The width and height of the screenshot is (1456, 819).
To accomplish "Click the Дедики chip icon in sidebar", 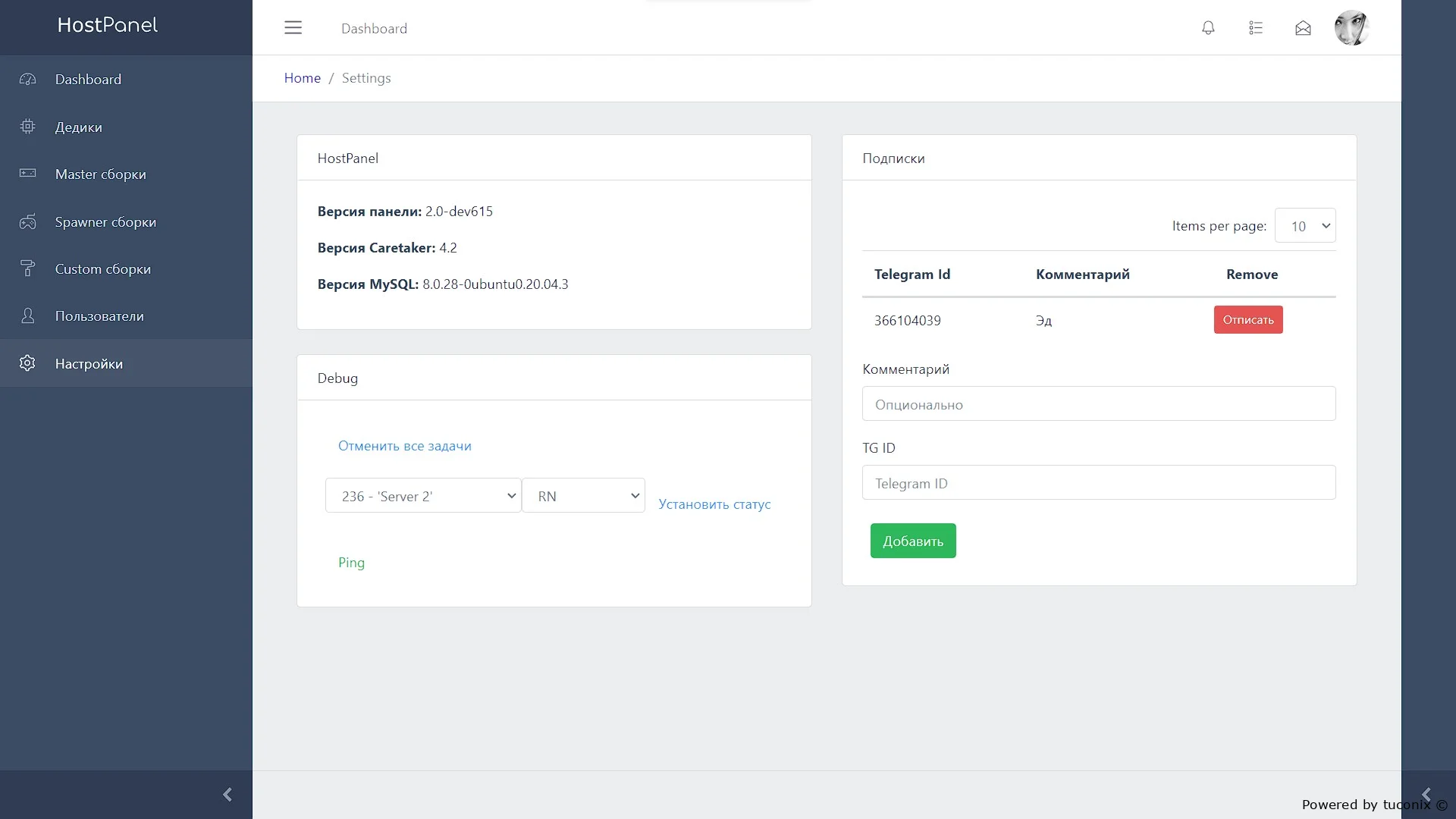I will pyautogui.click(x=27, y=127).
